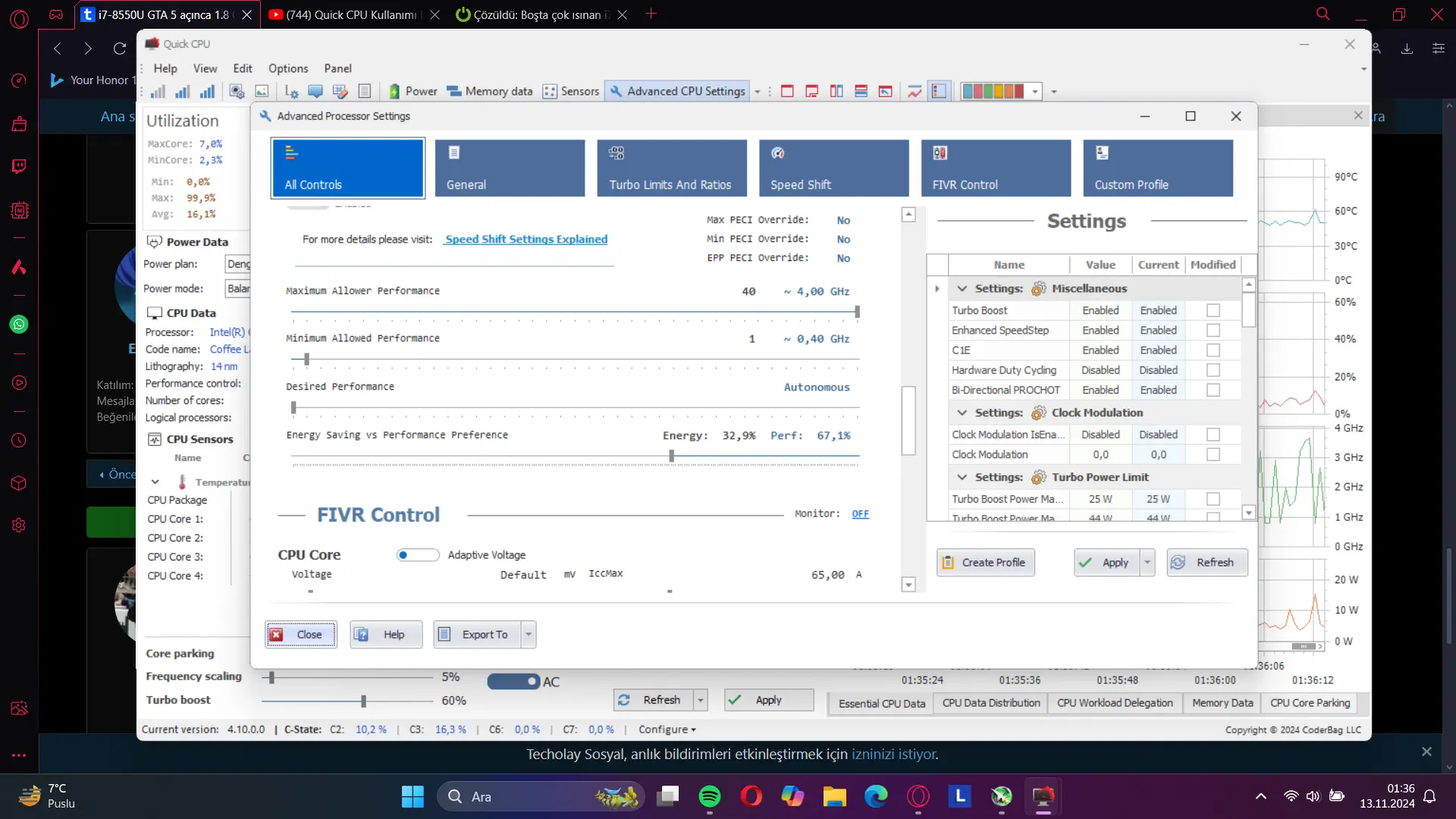The height and width of the screenshot is (819, 1456).
Task: Open the All Controls tile
Action: coord(348,168)
